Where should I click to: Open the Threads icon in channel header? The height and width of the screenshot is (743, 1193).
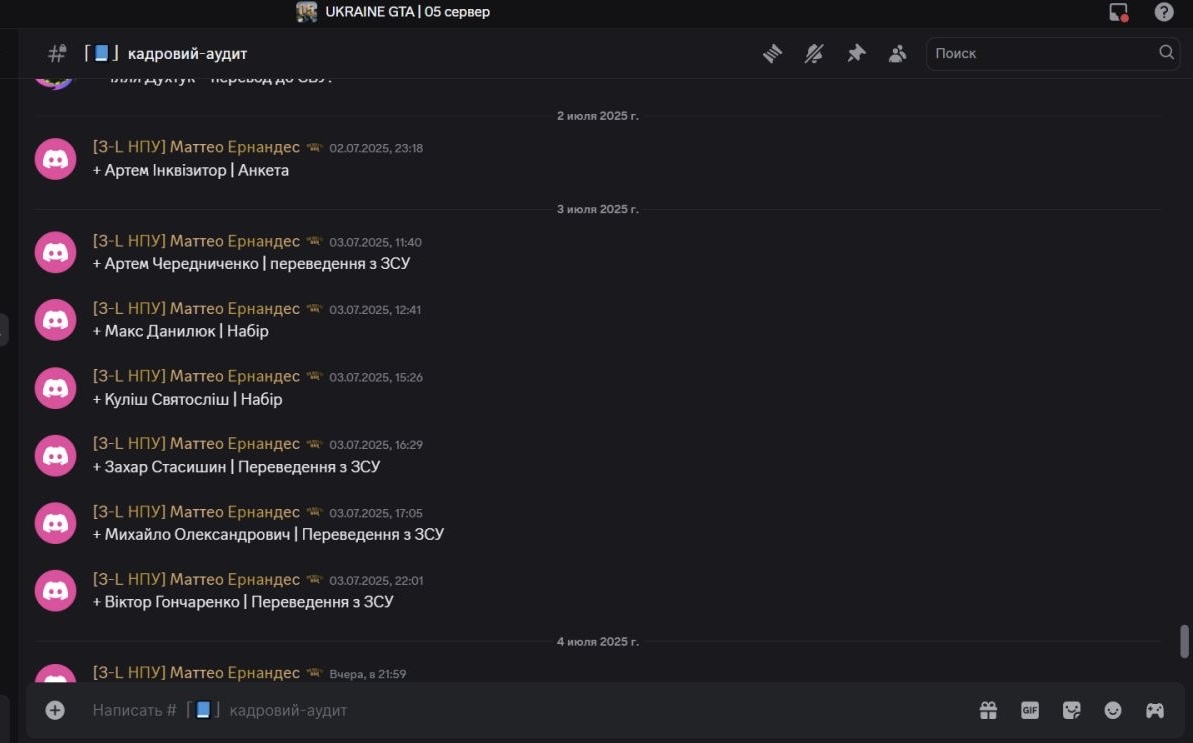(x=772, y=53)
